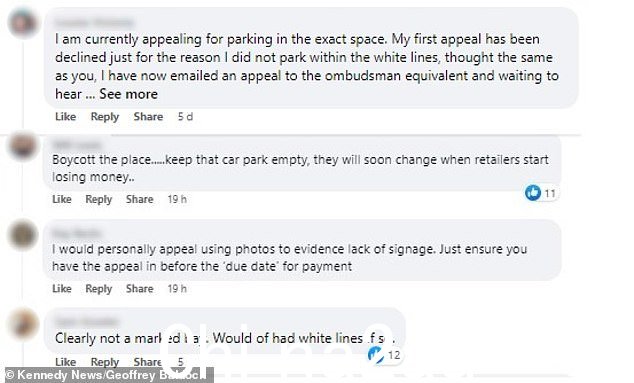634x383 pixels.
Task: Like the lack of signage comment
Action: point(62,288)
